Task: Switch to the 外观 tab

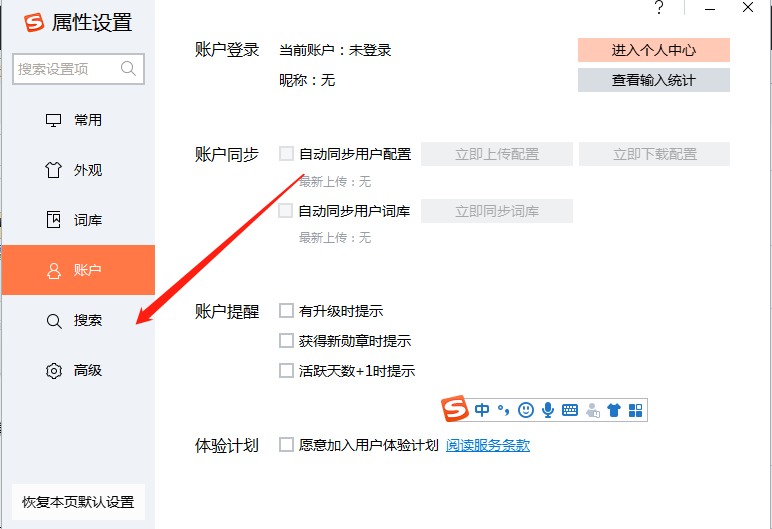Action: point(78,170)
